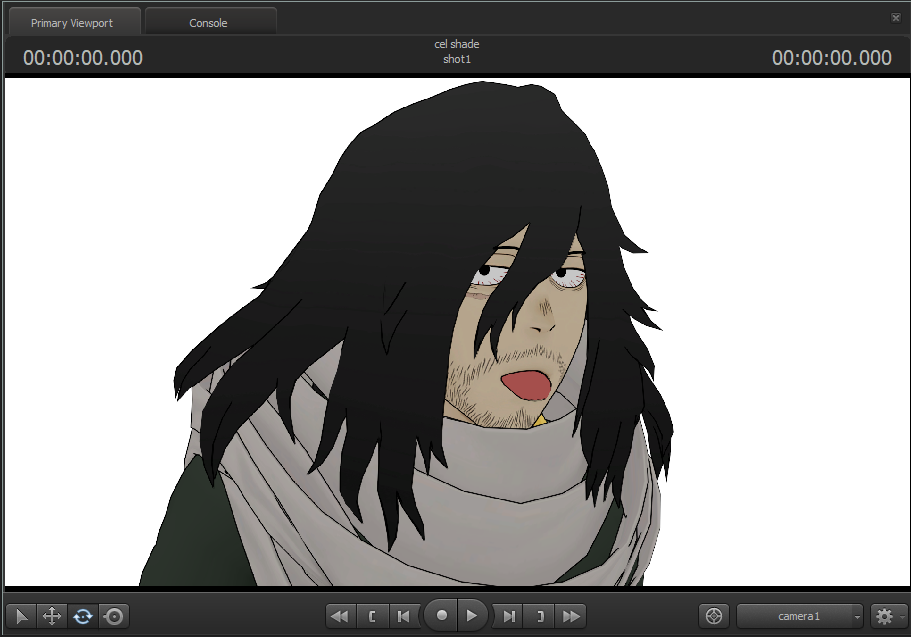Click the right timecode 00:00:00.000
The height and width of the screenshot is (637, 911).
click(831, 58)
